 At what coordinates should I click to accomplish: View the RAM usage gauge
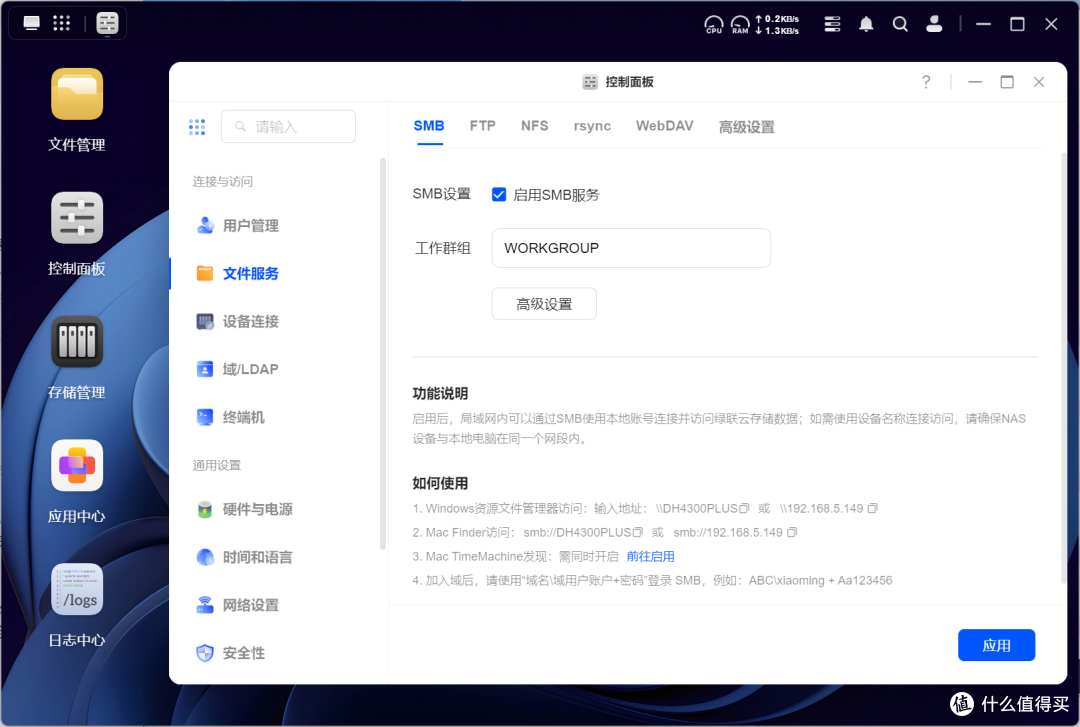740,25
